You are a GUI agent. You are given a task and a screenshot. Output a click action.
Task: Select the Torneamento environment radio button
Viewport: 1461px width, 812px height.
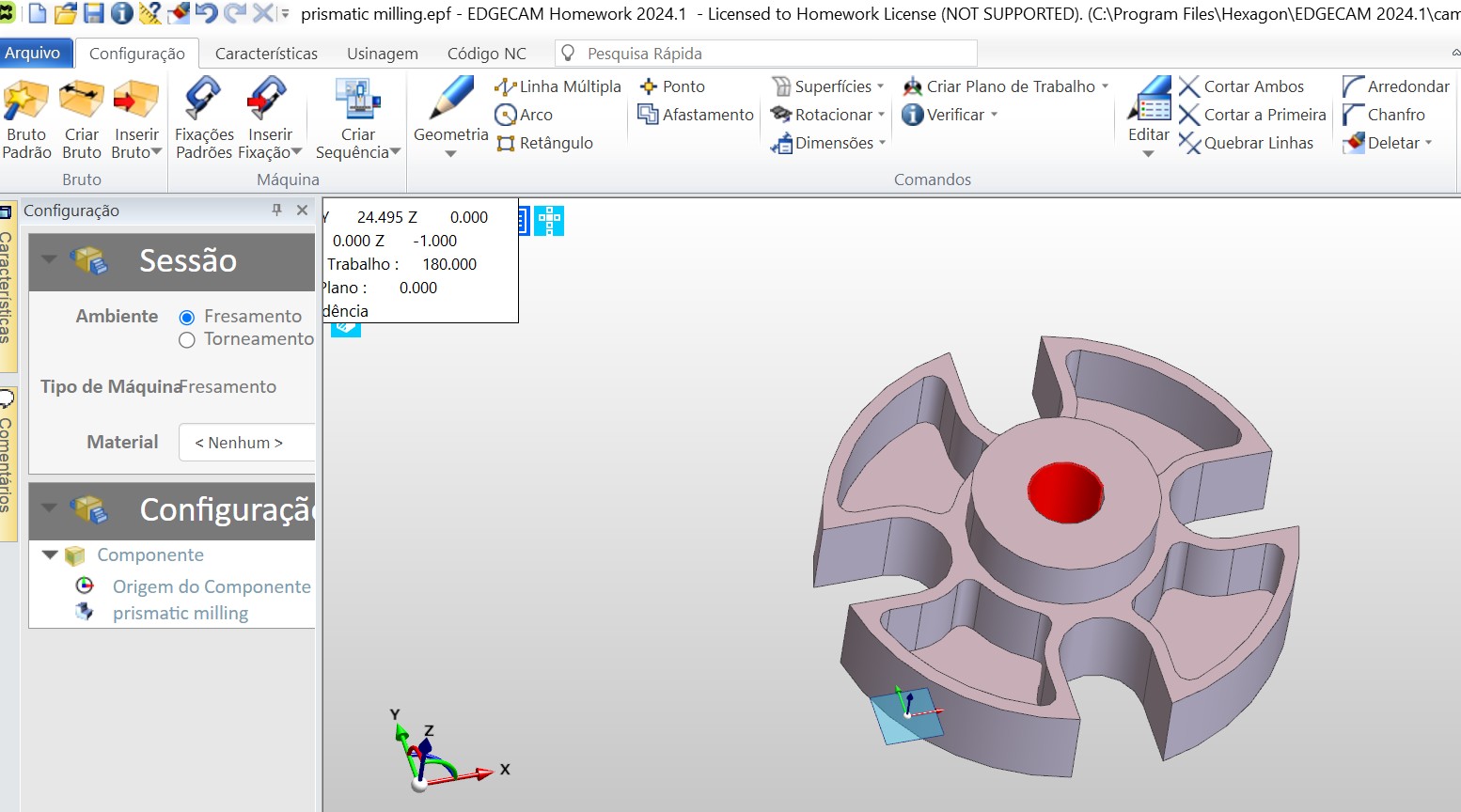187,340
